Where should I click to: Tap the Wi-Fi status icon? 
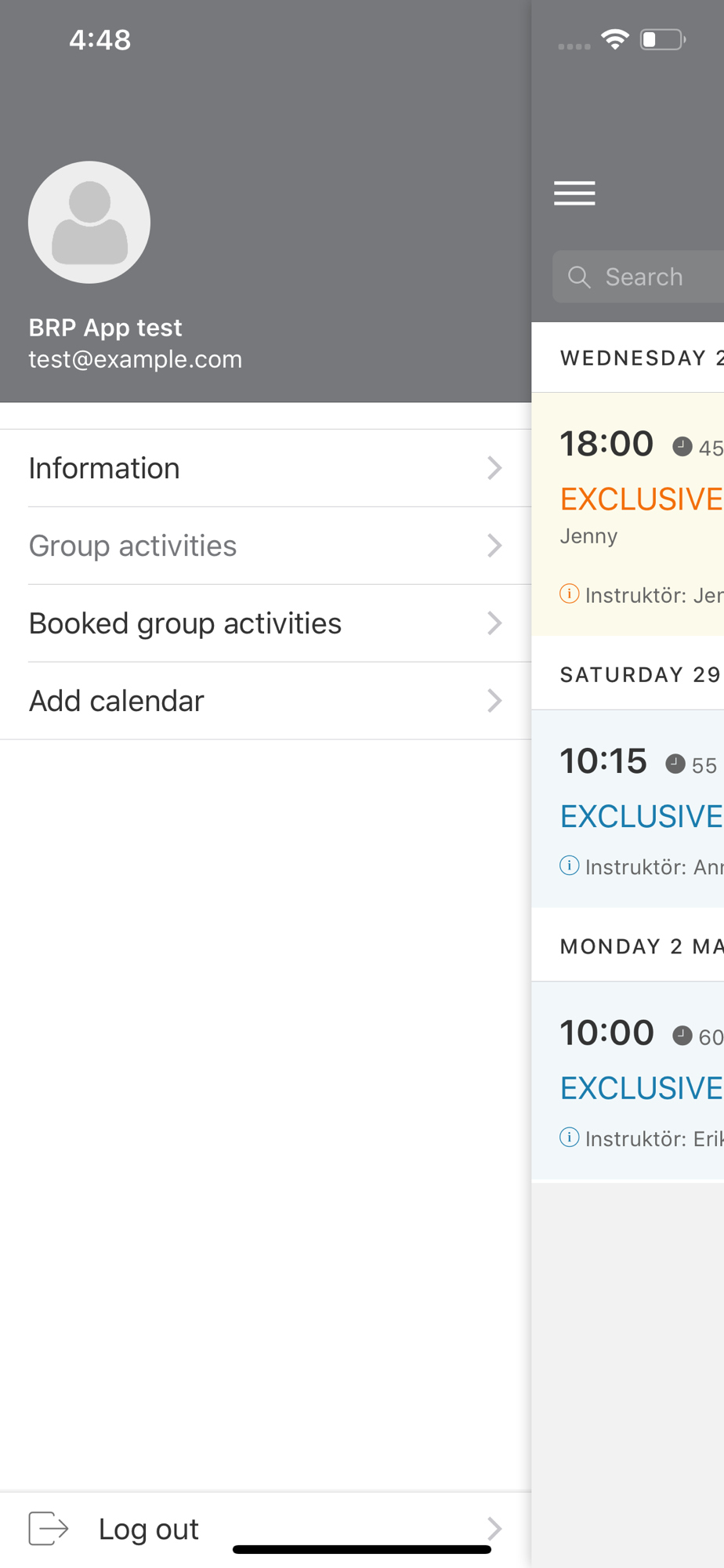click(x=615, y=39)
